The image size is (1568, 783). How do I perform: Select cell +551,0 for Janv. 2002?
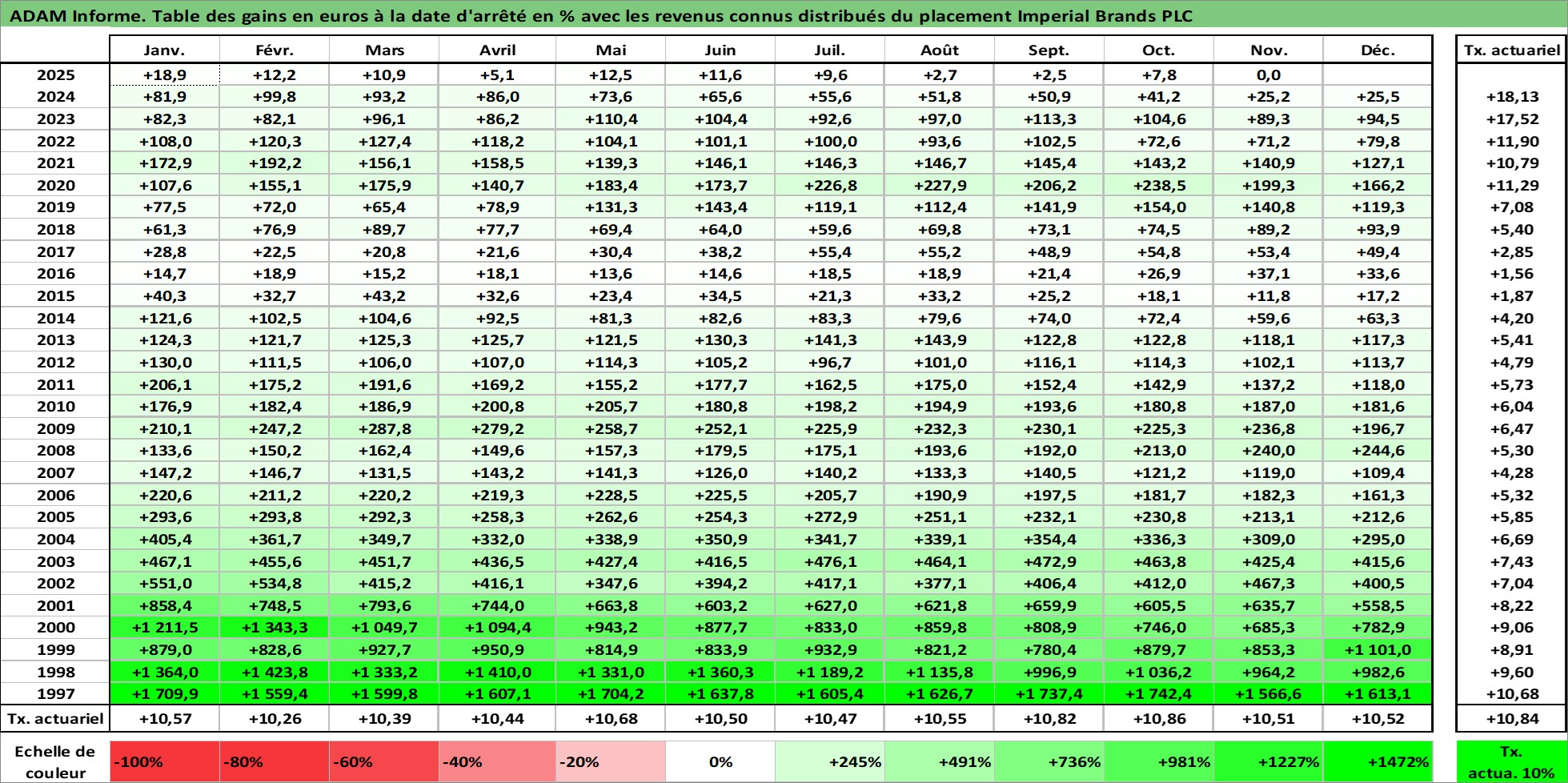(164, 584)
